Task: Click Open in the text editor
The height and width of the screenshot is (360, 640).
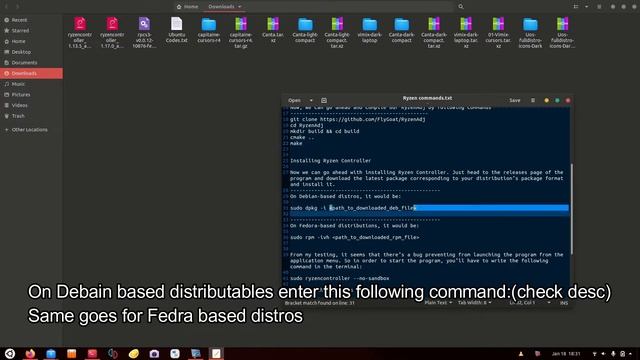Action: [294, 100]
